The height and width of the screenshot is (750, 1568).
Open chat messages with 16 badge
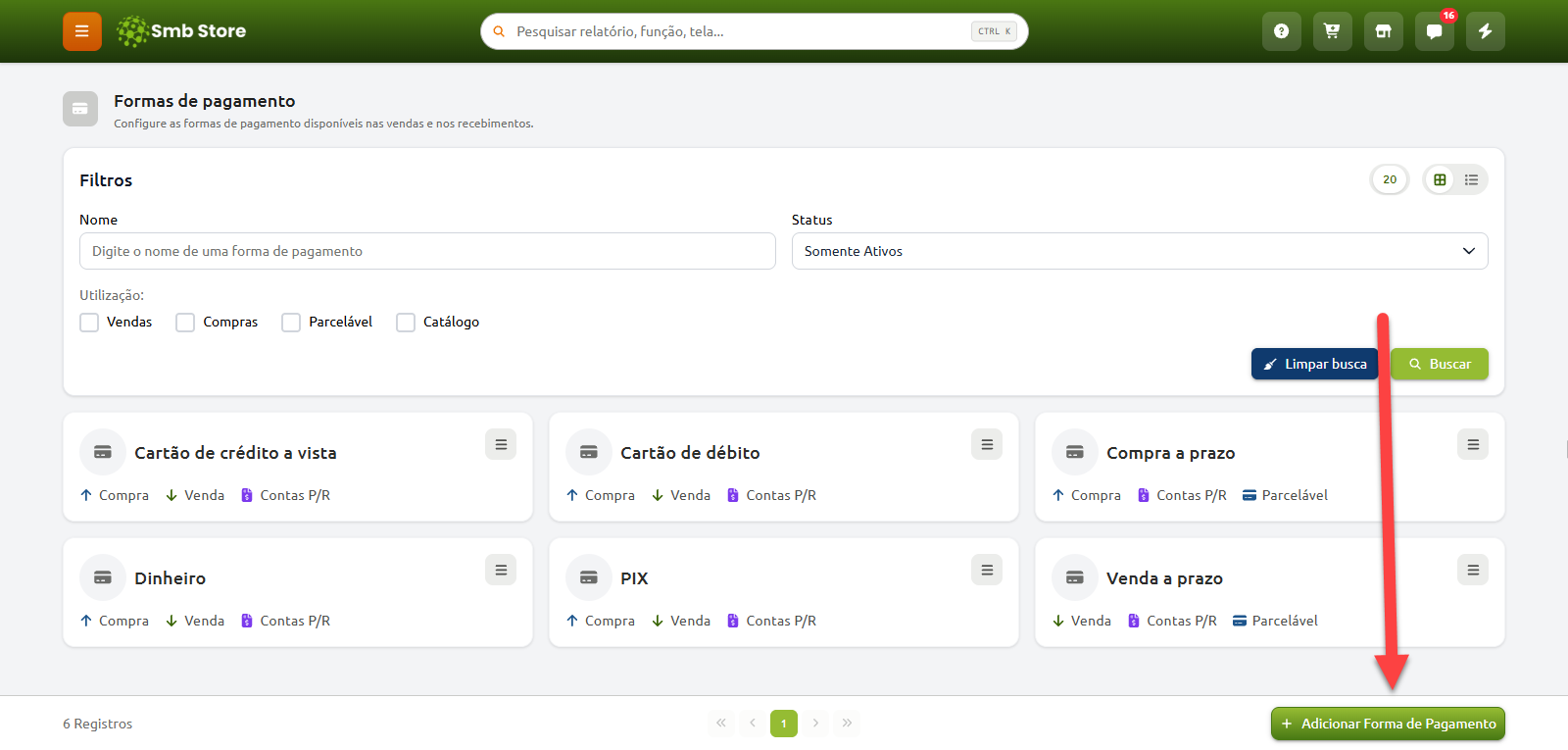(x=1434, y=31)
